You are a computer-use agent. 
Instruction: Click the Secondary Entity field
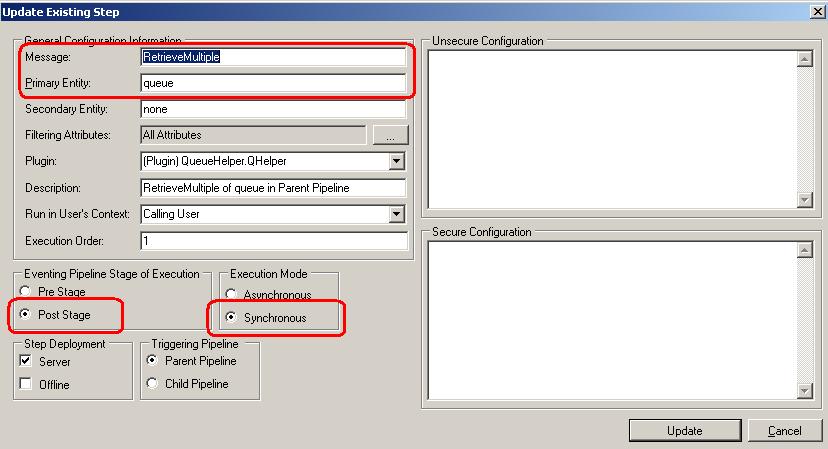(x=274, y=109)
